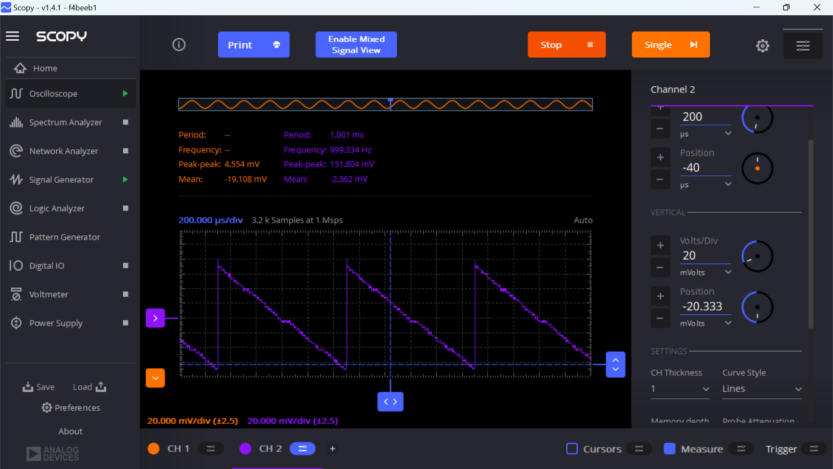Click the Volts/Div rotary knob
The image size is (833, 469).
(757, 257)
